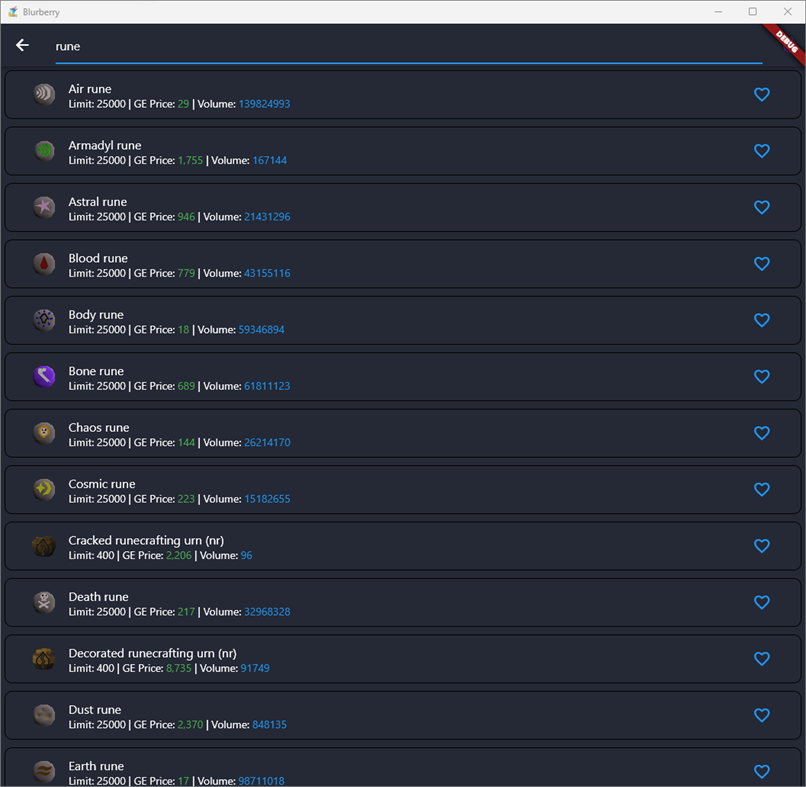Select 'Cracked runecrafting urn (nr)' title
This screenshot has height=787, width=806.
click(146, 541)
